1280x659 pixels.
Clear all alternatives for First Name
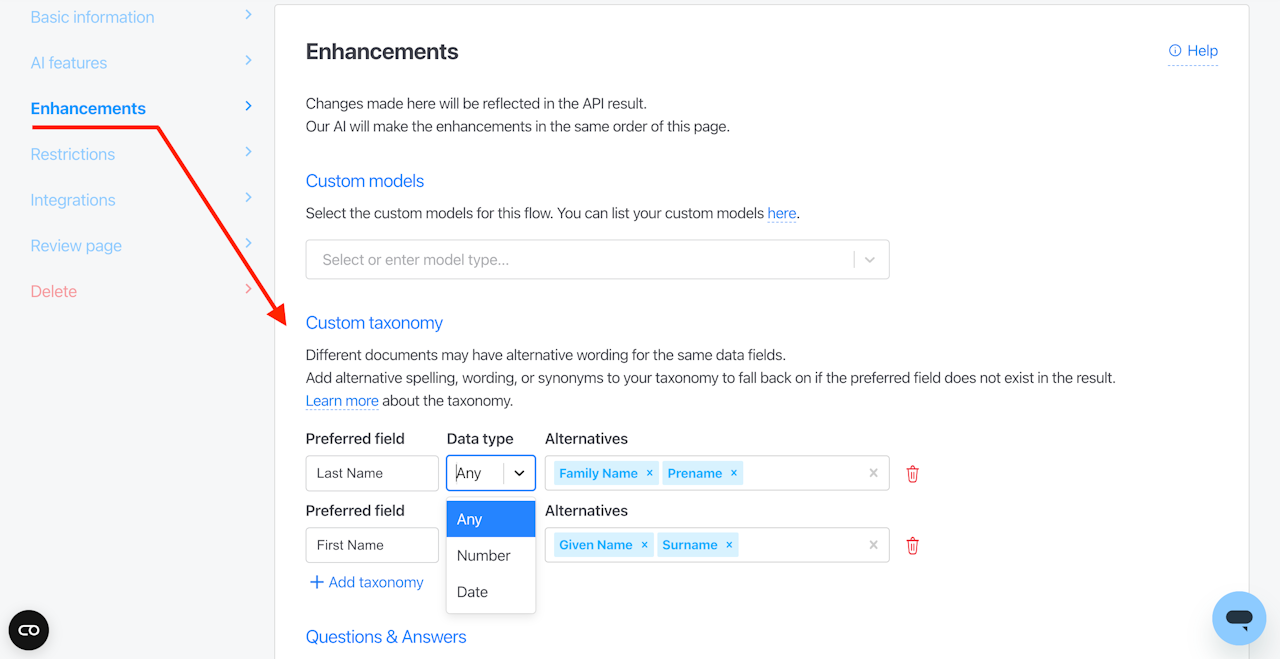(873, 545)
